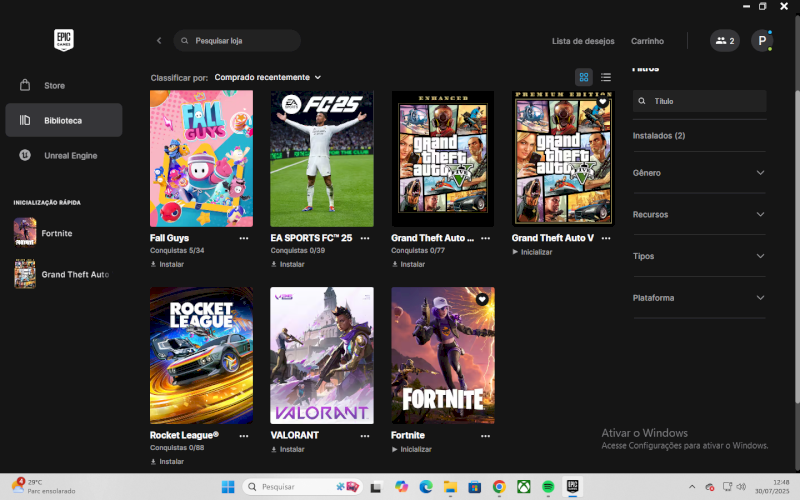The image size is (800, 500).
Task: Open the user profile avatar
Action: [x=762, y=41]
